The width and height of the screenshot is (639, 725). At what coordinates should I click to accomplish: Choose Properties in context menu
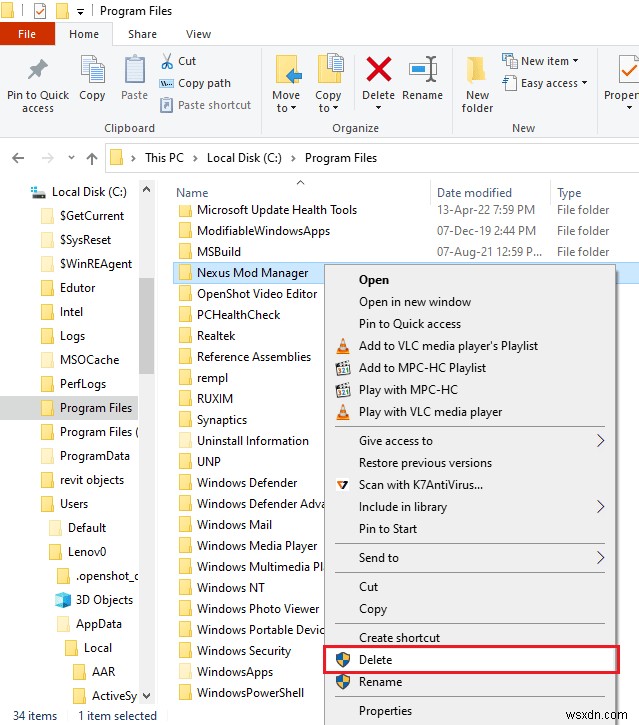point(470,711)
